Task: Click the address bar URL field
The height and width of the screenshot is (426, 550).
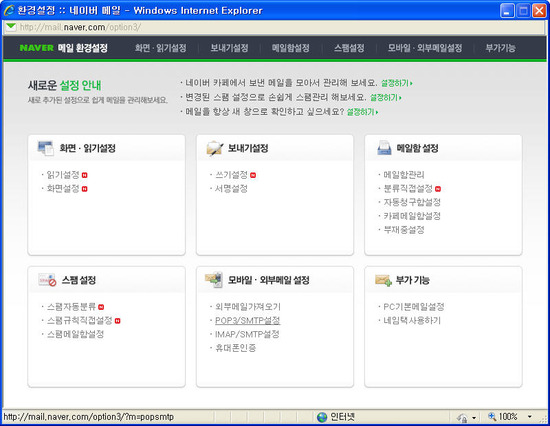Action: (x=274, y=27)
